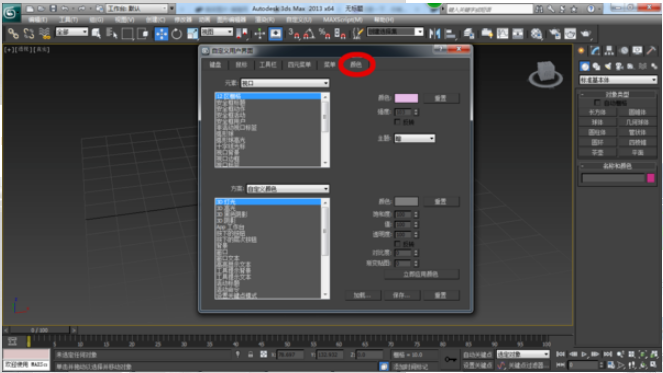Open the magenta object color swatch

[x=651, y=178]
